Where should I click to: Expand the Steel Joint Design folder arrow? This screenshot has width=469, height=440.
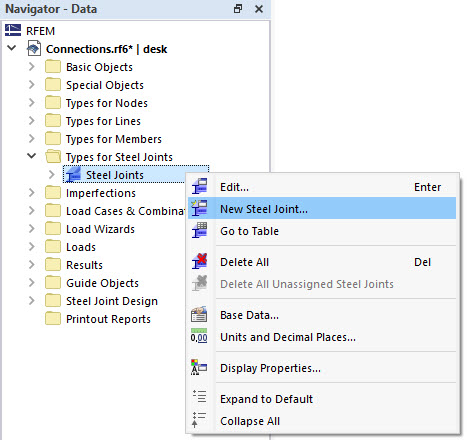(x=31, y=300)
